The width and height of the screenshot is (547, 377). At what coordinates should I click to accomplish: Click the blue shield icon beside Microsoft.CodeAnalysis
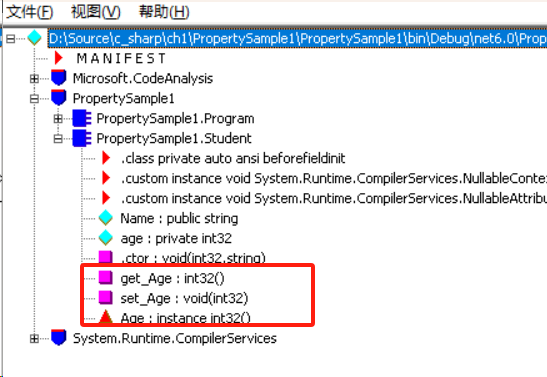[x=59, y=78]
